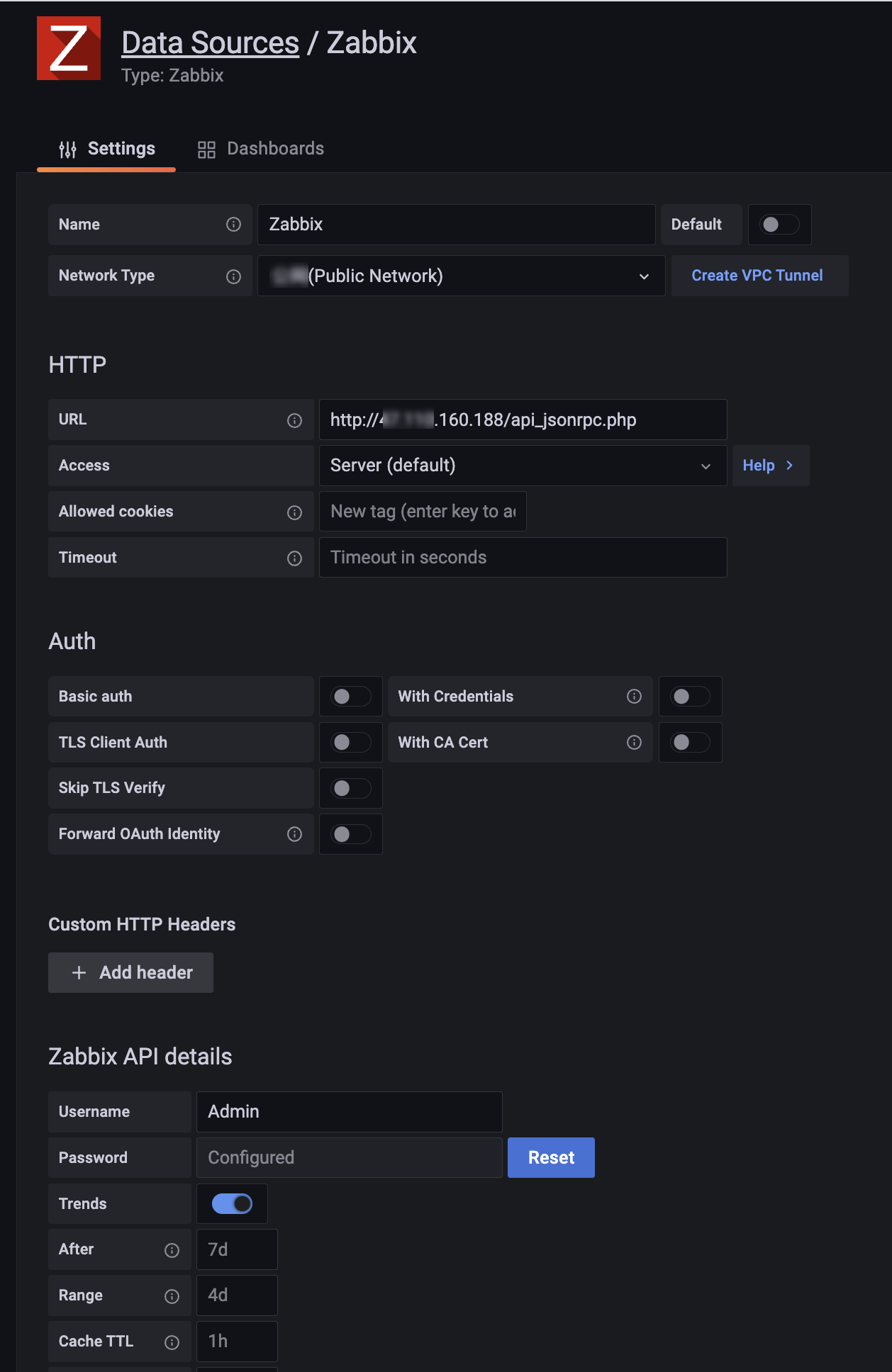Enable the Basic auth toggle

point(351,697)
